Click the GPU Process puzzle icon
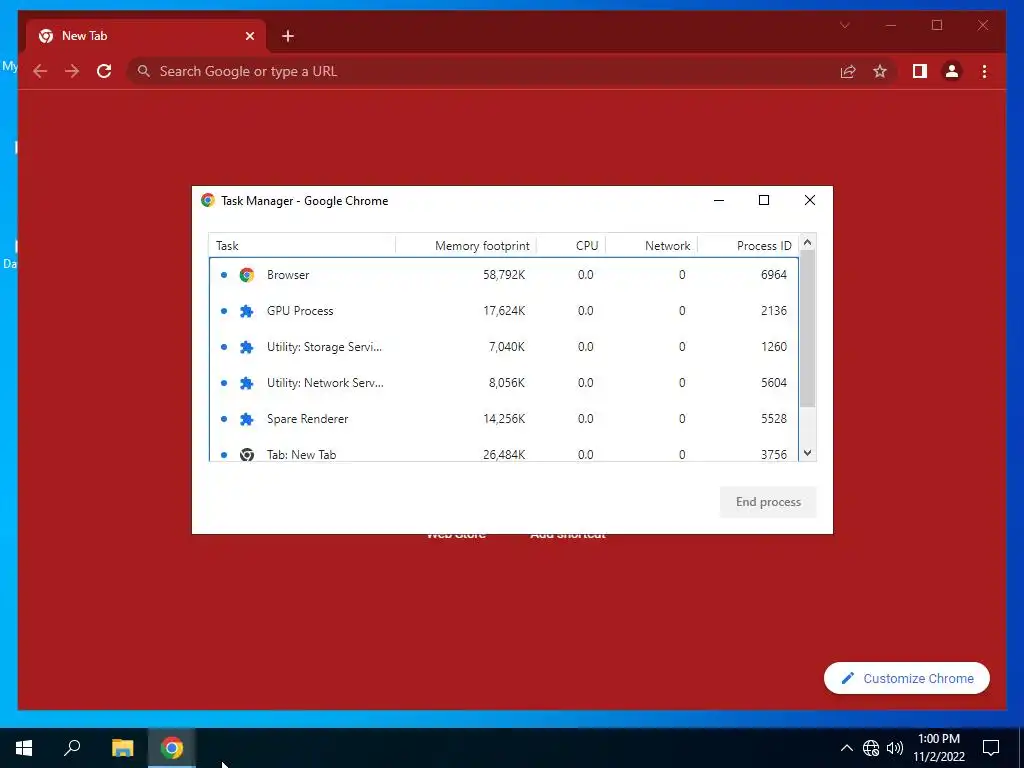This screenshot has width=1024, height=768. [x=246, y=311]
